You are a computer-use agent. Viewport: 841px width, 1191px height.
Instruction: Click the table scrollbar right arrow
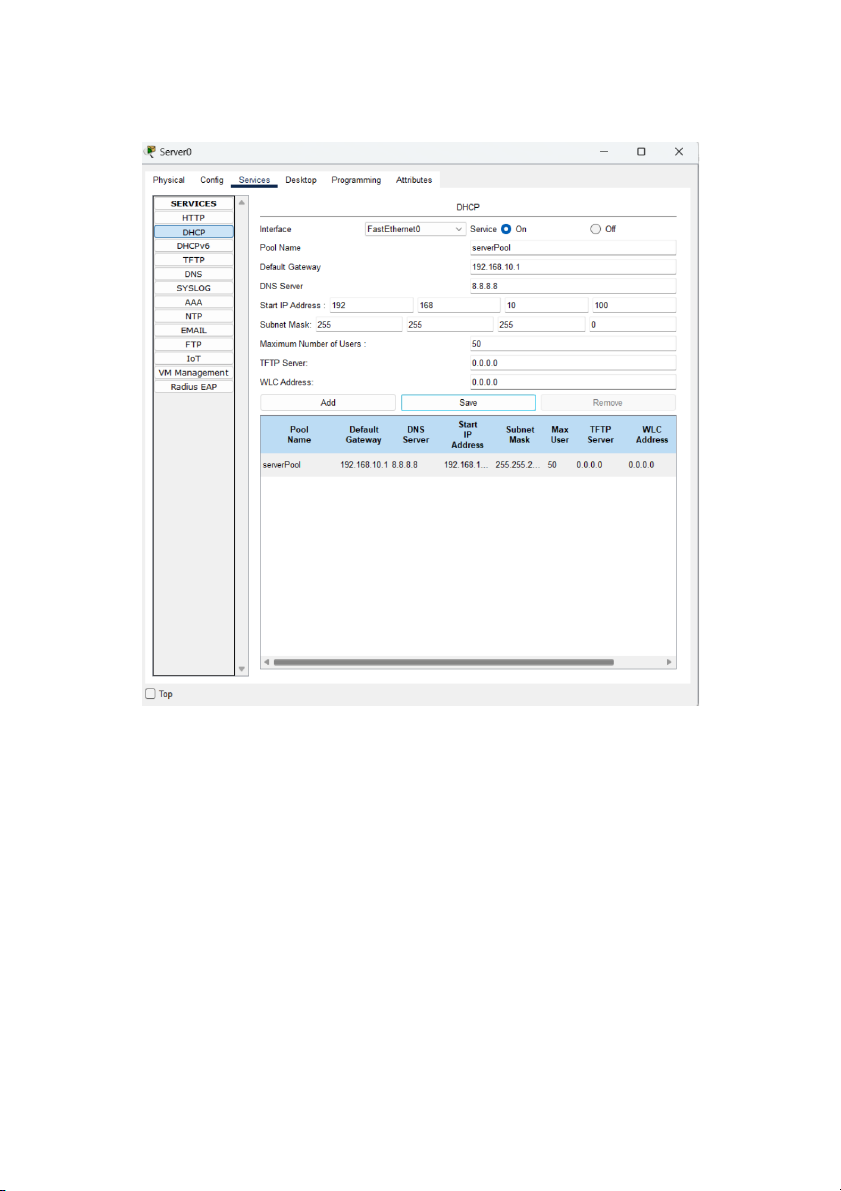point(669,662)
